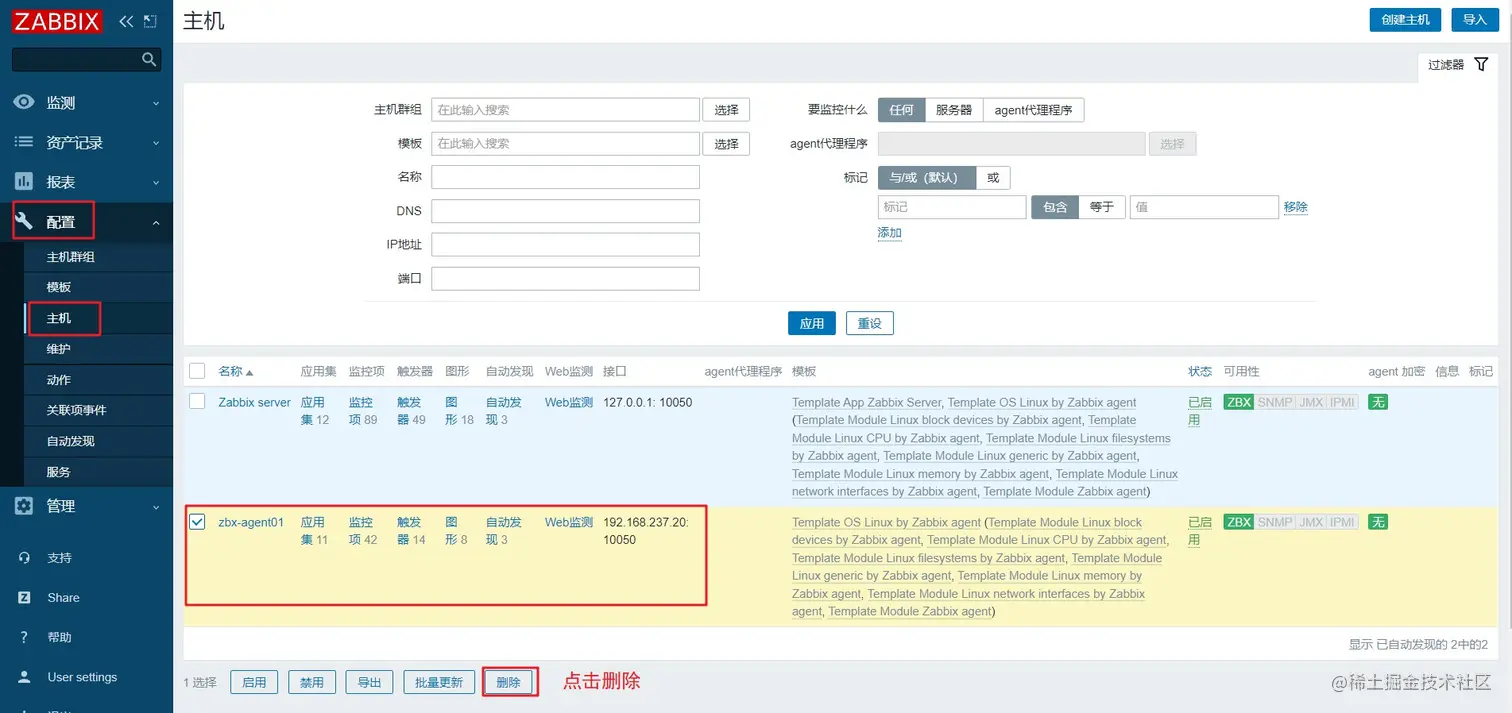1512x713 pixels.
Task: Select 包含 tag operator
Action: point(1055,207)
